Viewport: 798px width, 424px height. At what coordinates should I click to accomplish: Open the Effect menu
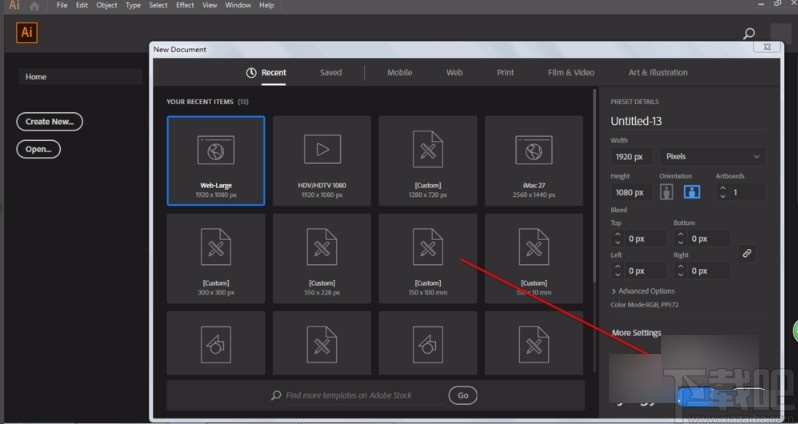click(185, 5)
